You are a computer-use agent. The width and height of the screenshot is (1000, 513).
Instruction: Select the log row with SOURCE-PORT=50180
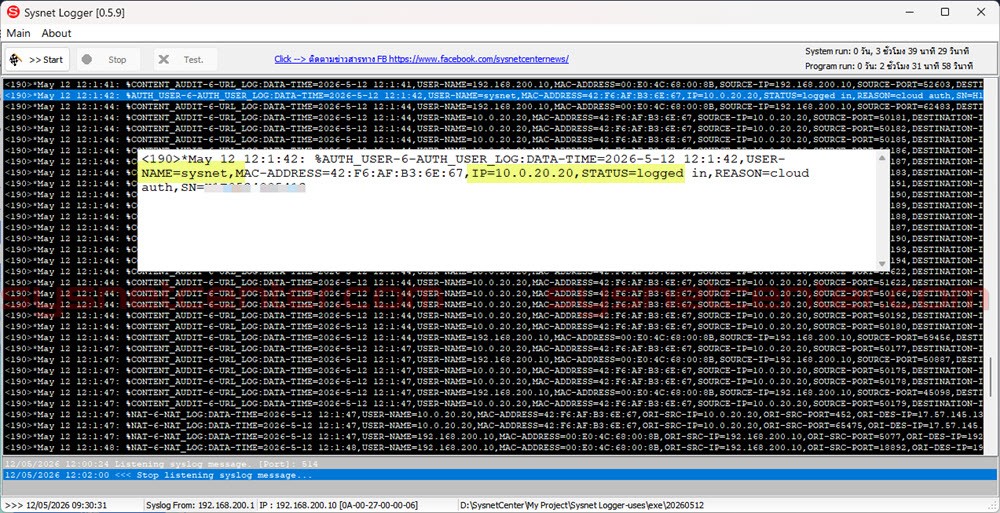(x=493, y=327)
